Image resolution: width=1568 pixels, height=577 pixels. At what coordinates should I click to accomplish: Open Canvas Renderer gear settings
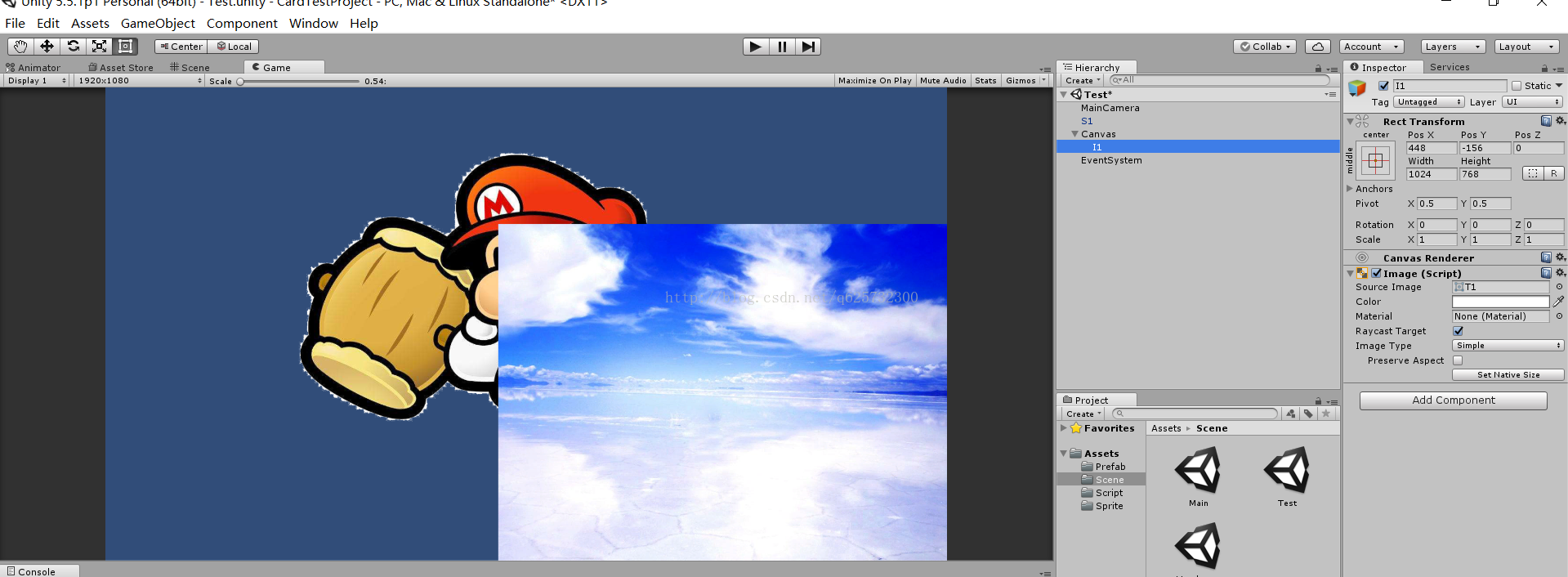click(1561, 257)
